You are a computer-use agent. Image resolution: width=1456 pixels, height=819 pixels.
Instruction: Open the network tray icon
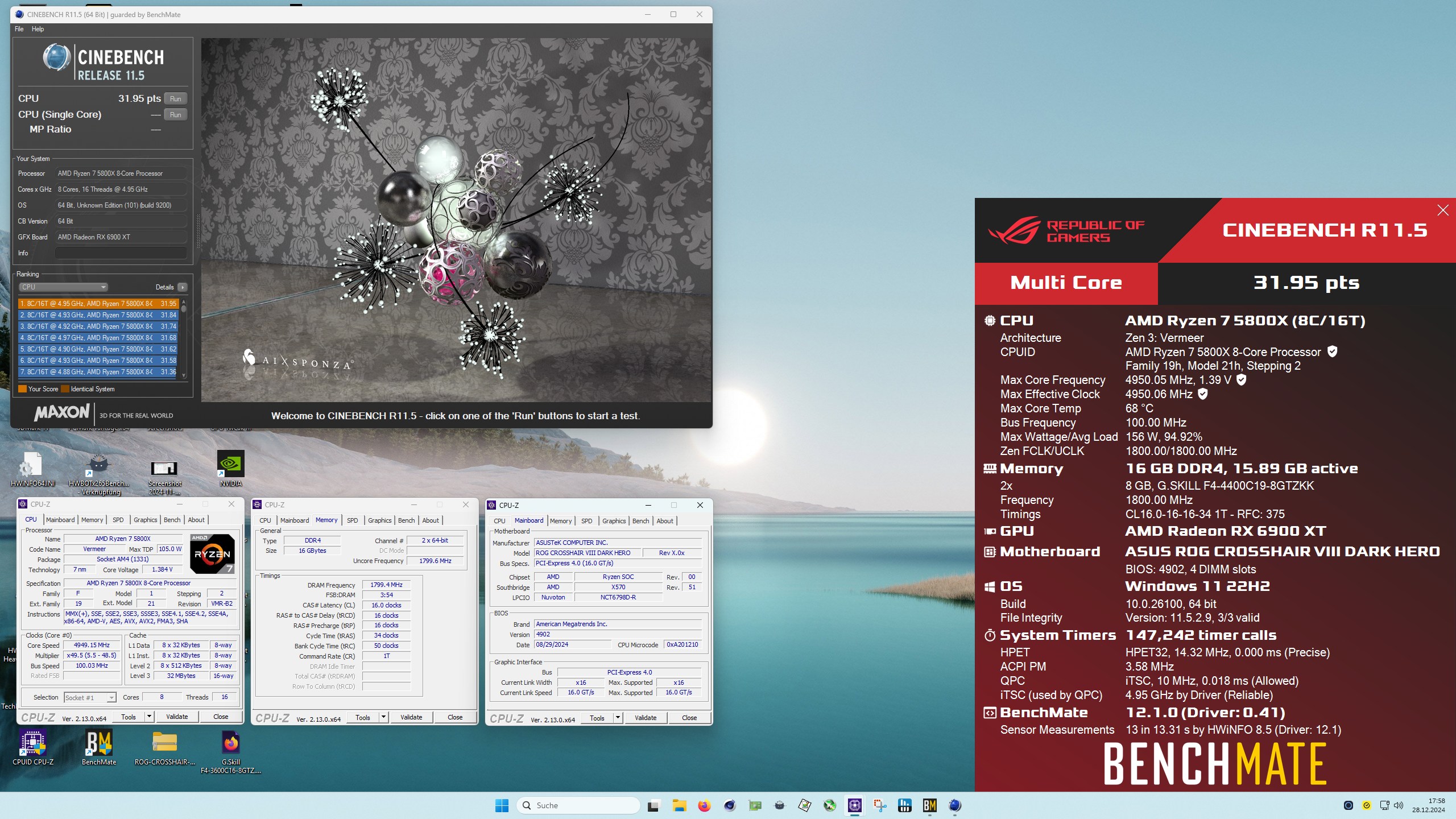click(x=1384, y=805)
